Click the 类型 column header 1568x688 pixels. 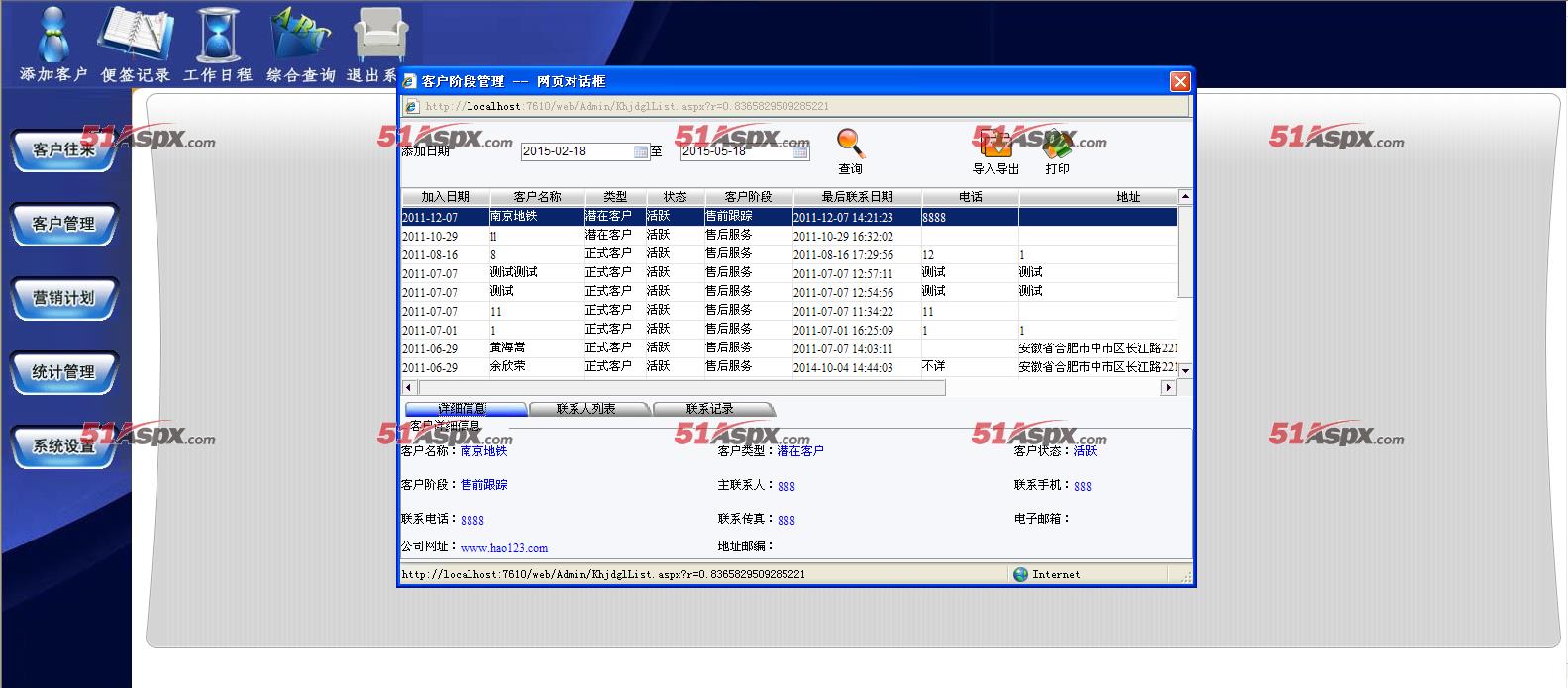tap(615, 197)
